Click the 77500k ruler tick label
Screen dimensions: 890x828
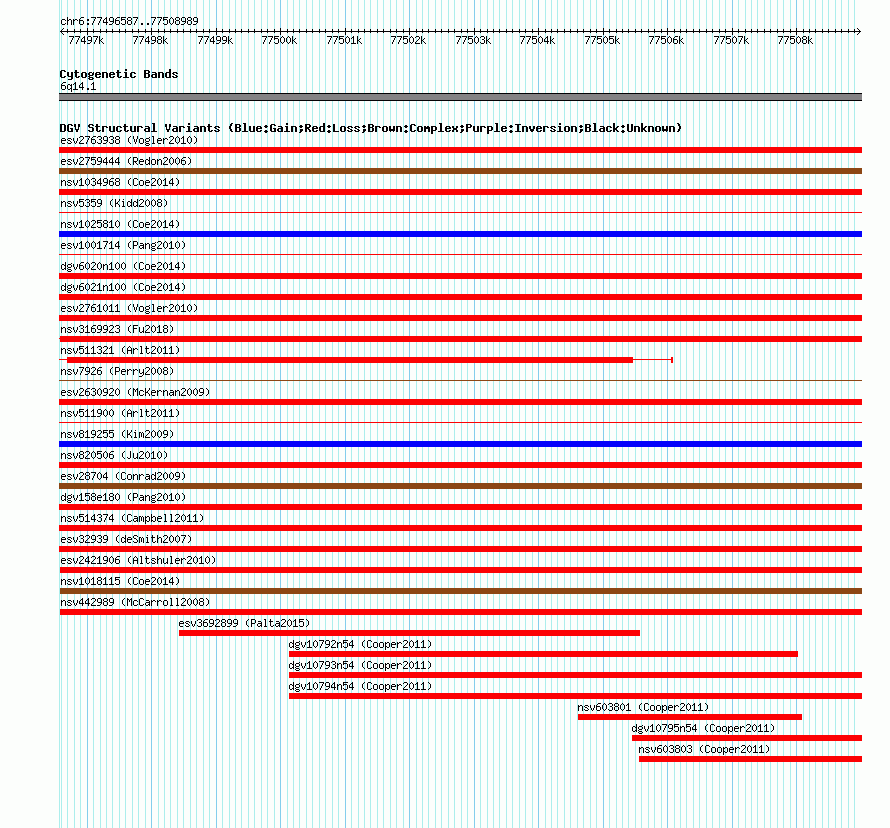(279, 40)
